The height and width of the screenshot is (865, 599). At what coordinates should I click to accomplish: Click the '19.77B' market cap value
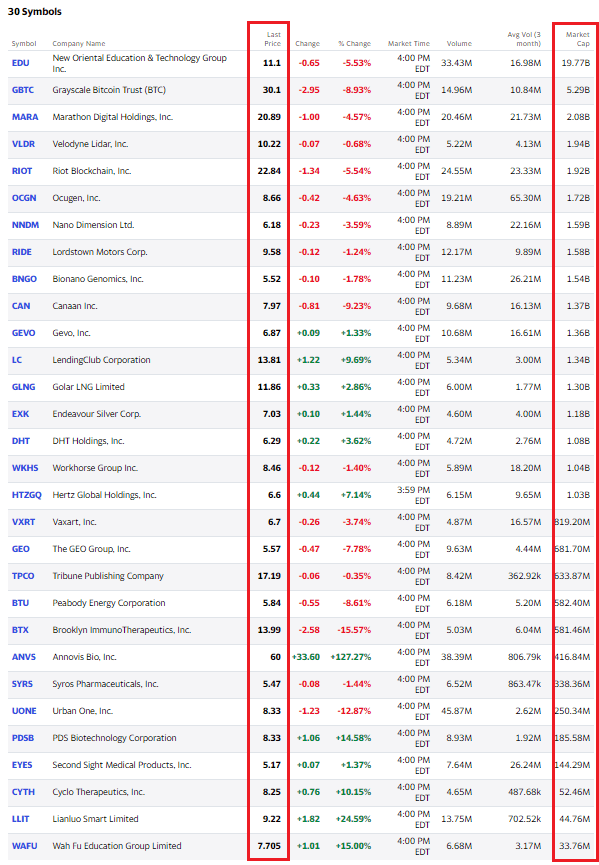(576, 63)
